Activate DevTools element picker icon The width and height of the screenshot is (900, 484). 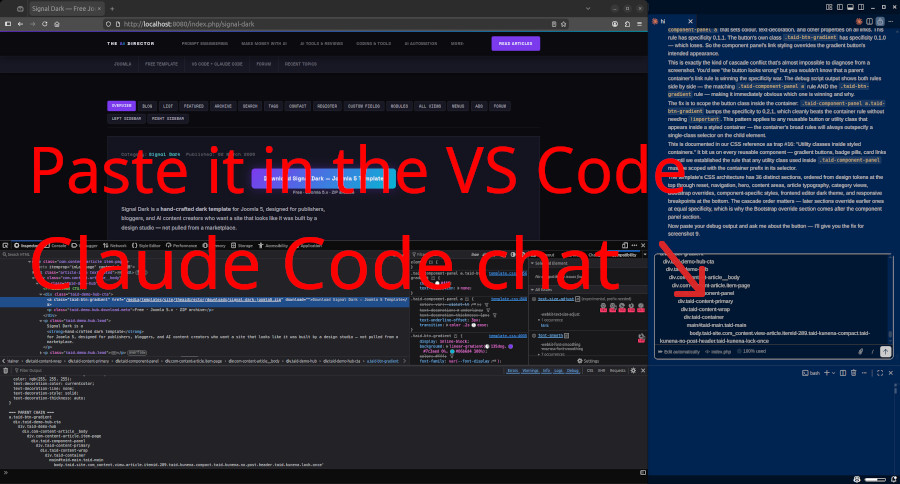coord(5,245)
